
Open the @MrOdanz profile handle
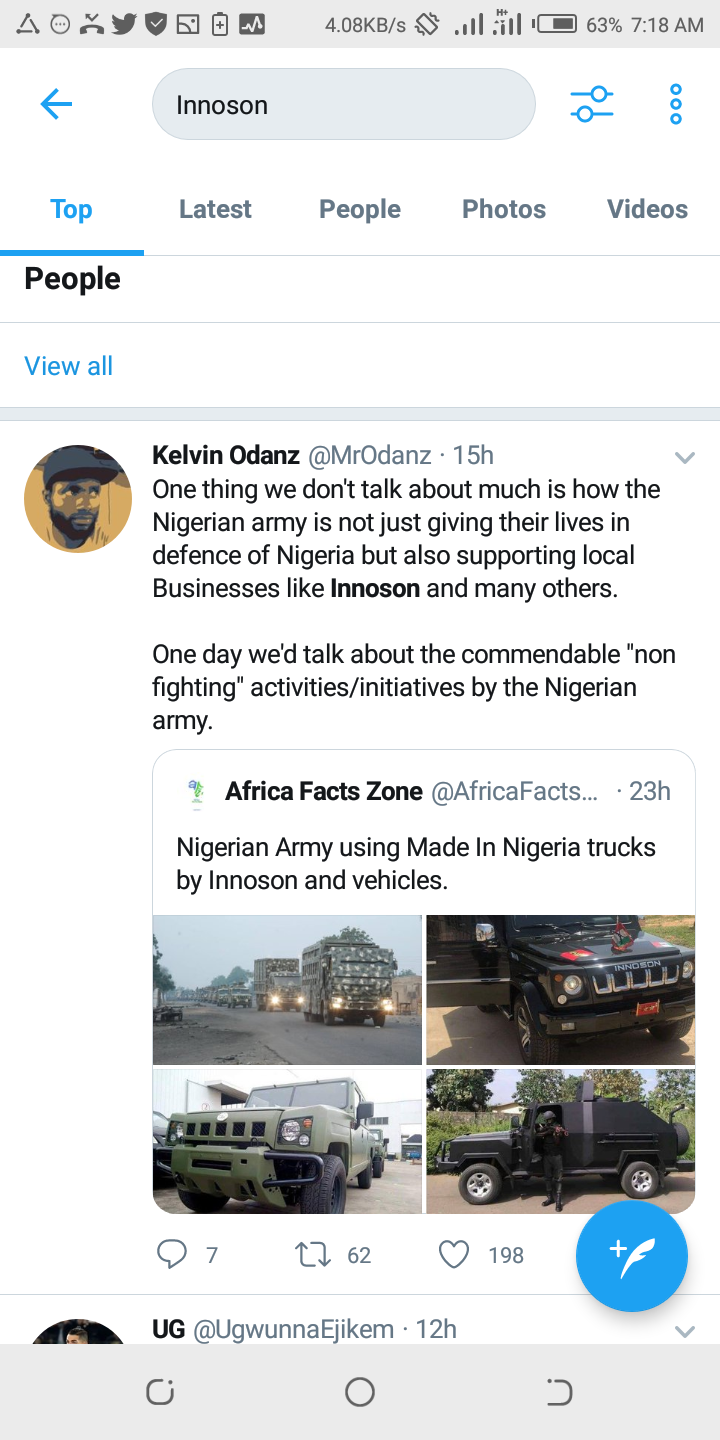point(369,456)
